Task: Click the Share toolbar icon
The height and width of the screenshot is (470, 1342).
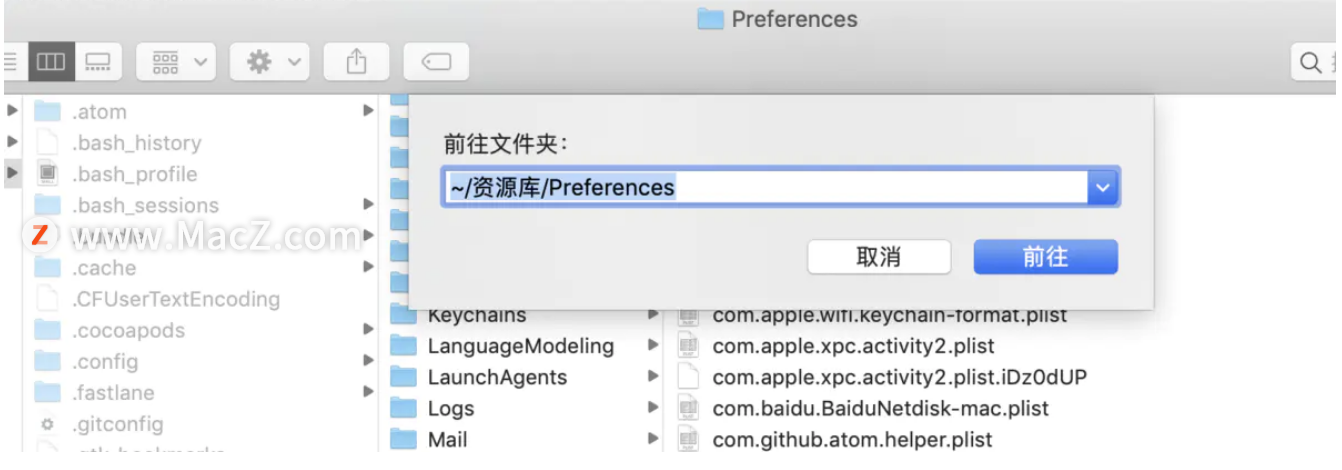Action: (356, 62)
